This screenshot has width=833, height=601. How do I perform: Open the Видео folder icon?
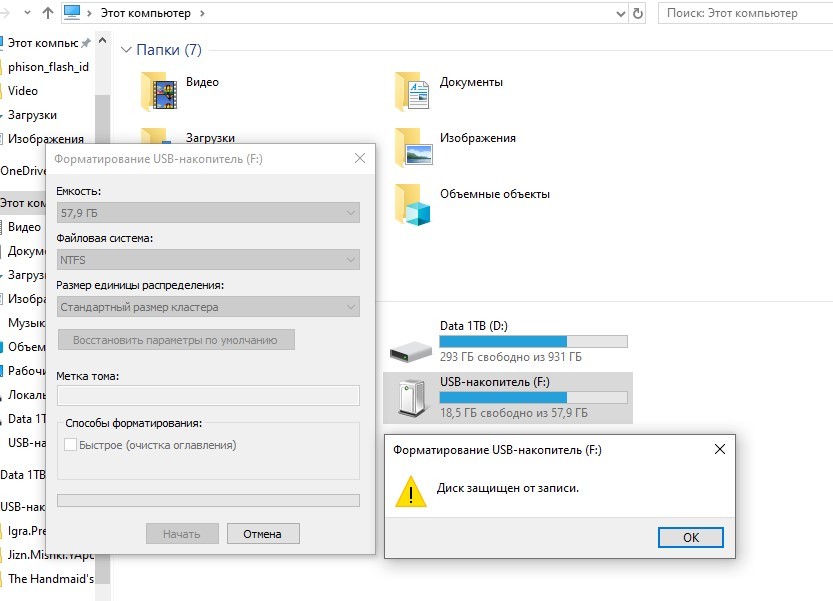point(159,91)
